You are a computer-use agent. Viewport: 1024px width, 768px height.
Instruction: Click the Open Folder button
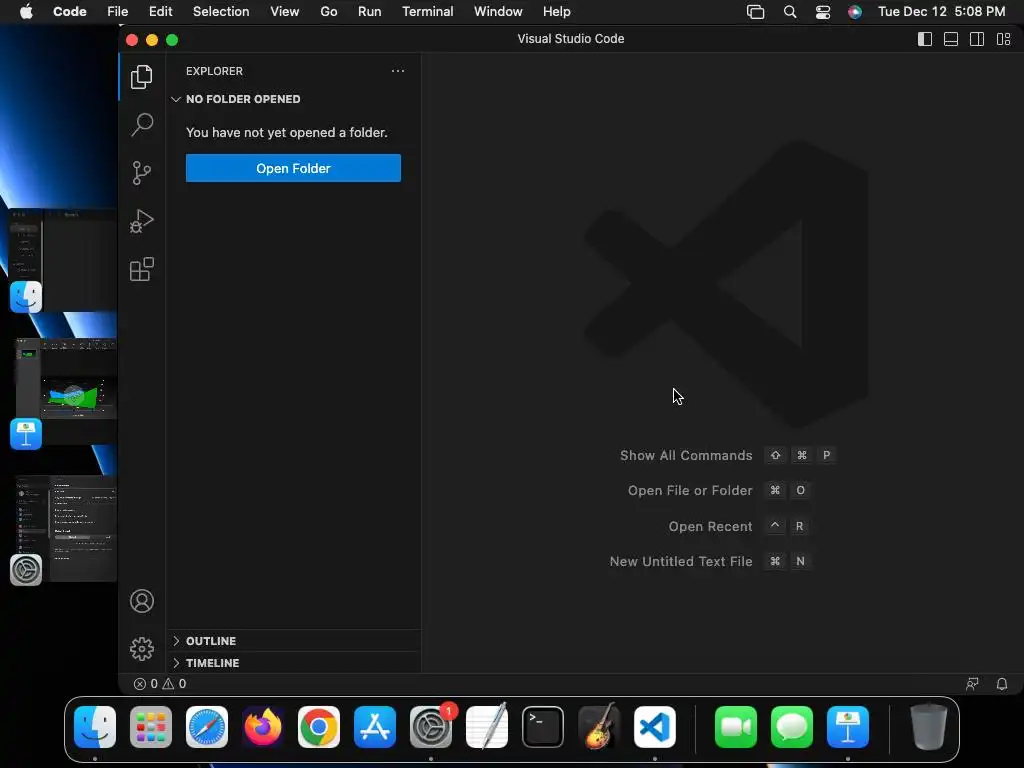click(x=293, y=168)
